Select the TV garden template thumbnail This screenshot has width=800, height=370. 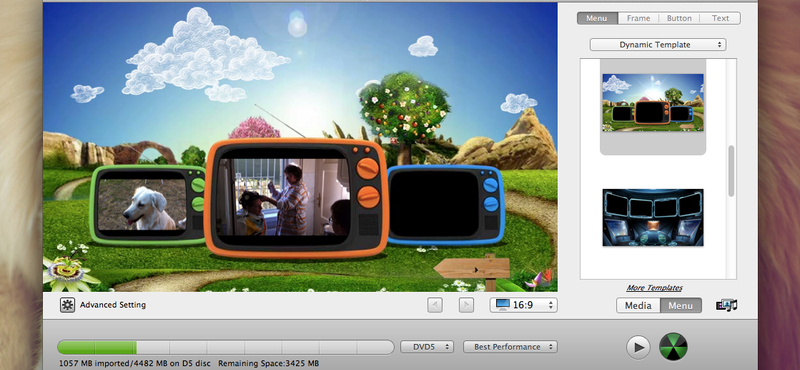(x=653, y=103)
